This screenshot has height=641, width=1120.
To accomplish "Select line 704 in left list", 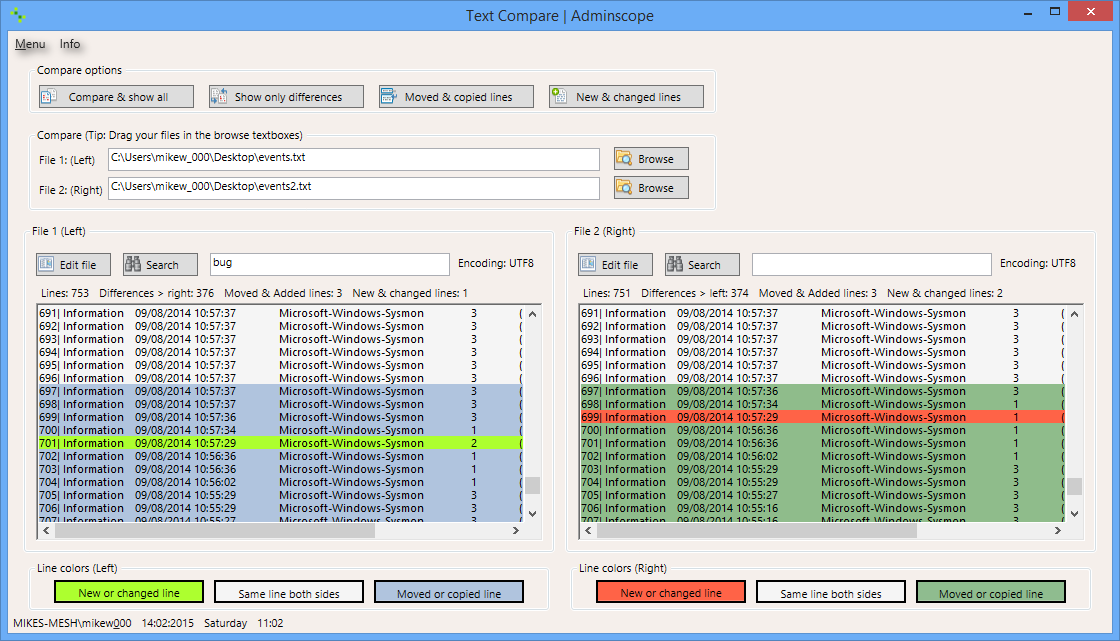I will (280, 482).
